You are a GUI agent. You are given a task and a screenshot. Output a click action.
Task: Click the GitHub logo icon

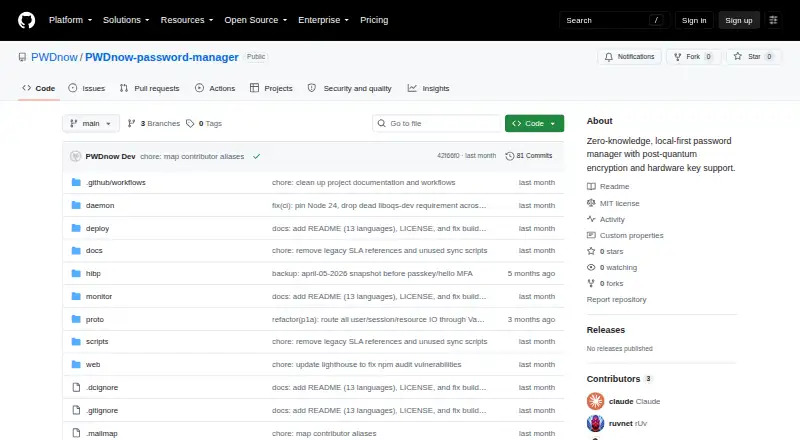click(x=27, y=20)
